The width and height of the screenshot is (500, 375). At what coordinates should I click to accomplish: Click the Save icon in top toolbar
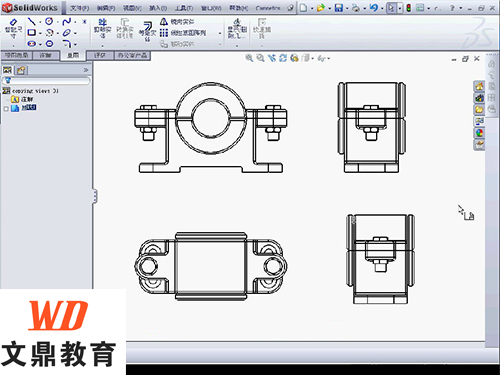[339, 8]
